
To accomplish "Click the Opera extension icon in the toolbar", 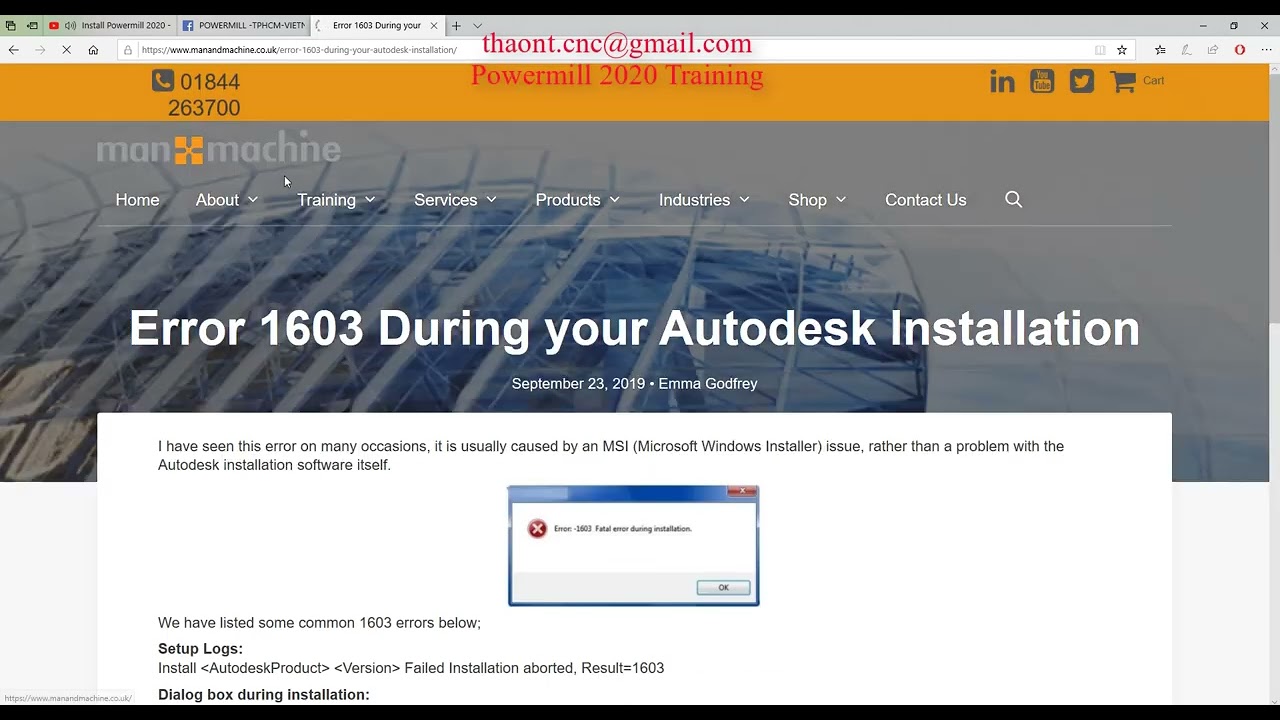I will tap(1240, 50).
